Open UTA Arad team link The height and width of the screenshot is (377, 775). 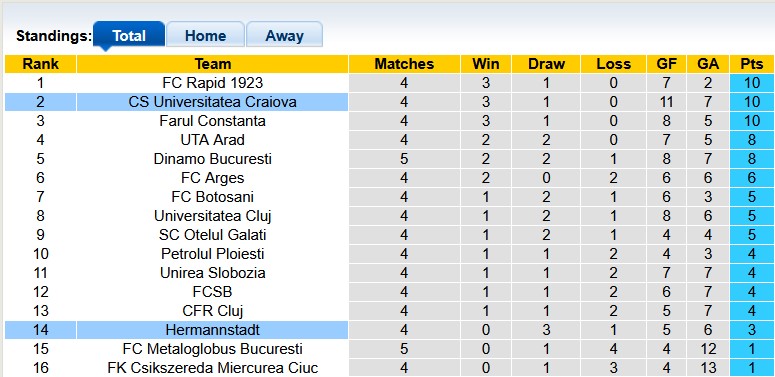pyautogui.click(x=213, y=140)
